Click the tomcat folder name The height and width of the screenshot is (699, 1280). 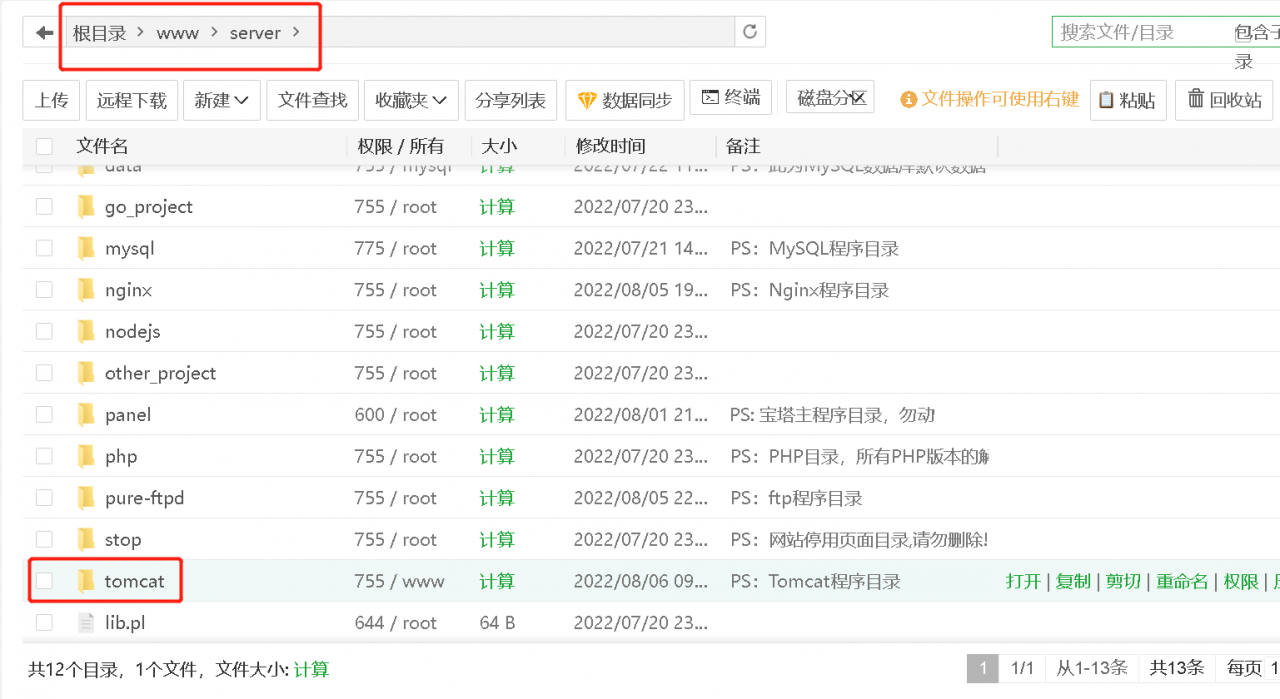(134, 581)
